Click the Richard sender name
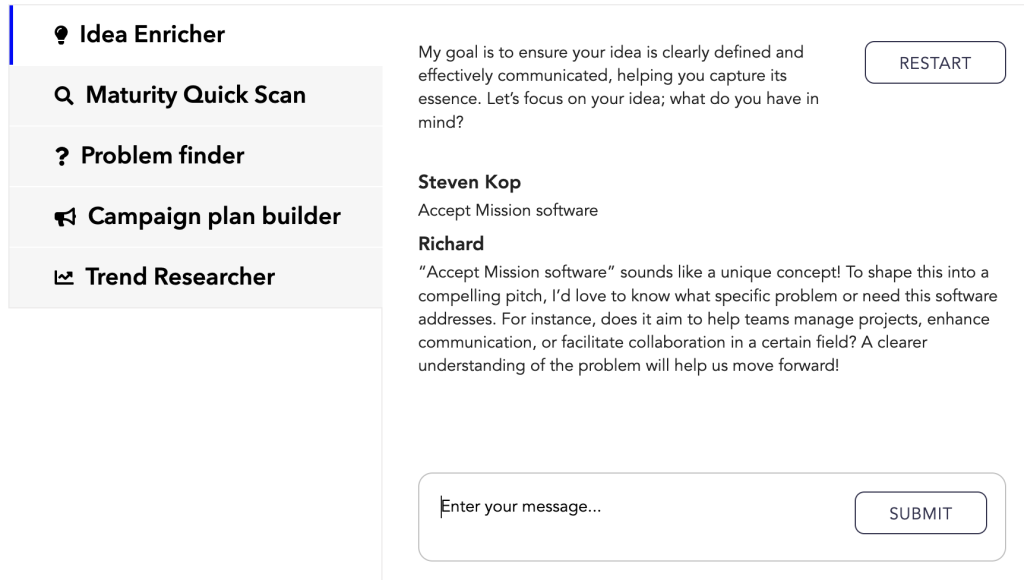 point(450,243)
